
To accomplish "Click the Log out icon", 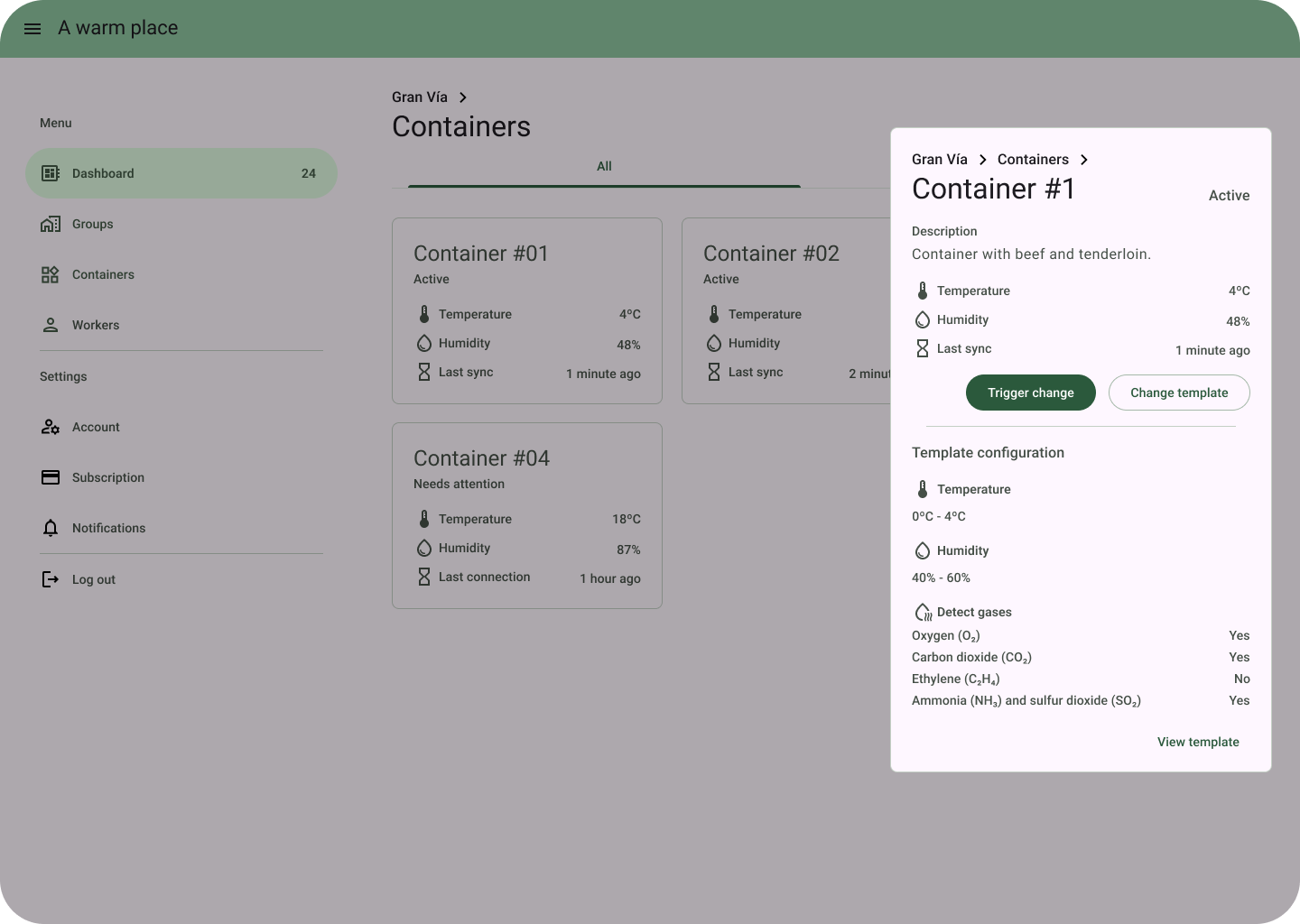I will pos(51,579).
